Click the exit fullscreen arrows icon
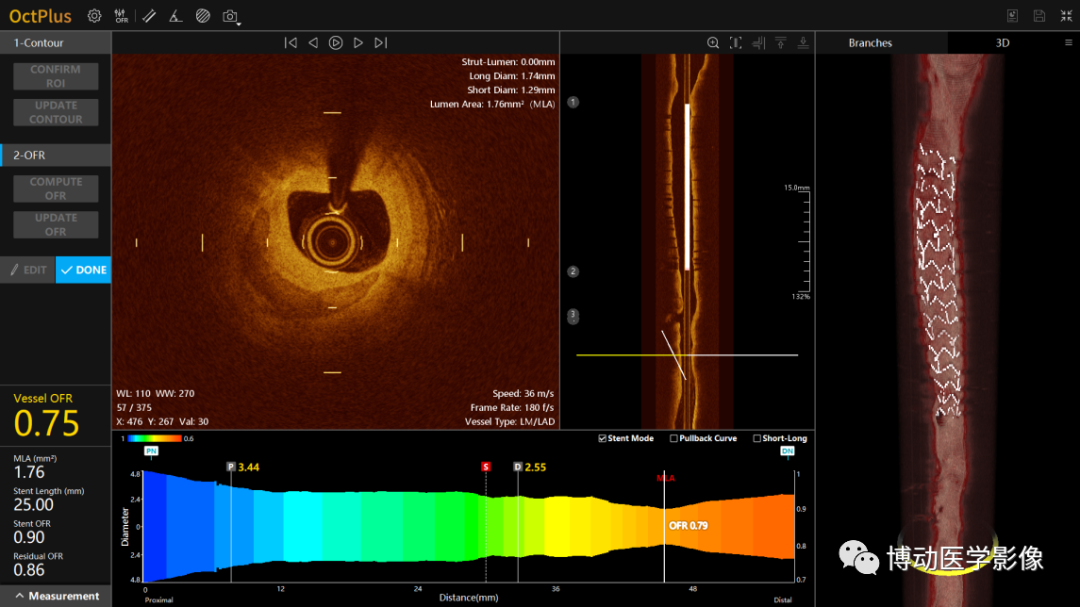 click(x=1066, y=16)
